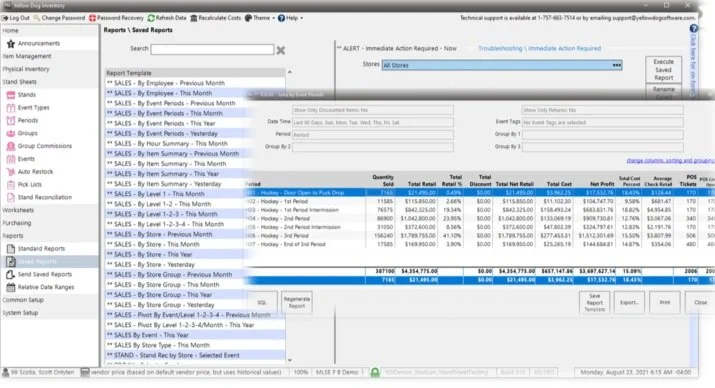Expand the Physical Inventory section

tap(26, 69)
